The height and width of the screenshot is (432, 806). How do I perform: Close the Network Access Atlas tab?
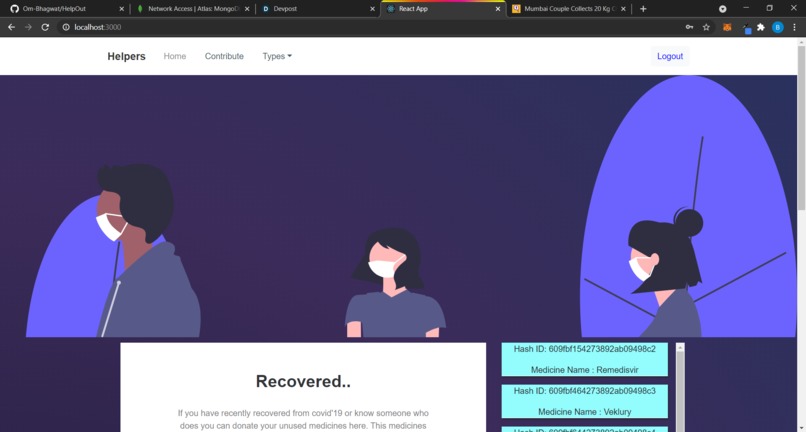[x=247, y=9]
